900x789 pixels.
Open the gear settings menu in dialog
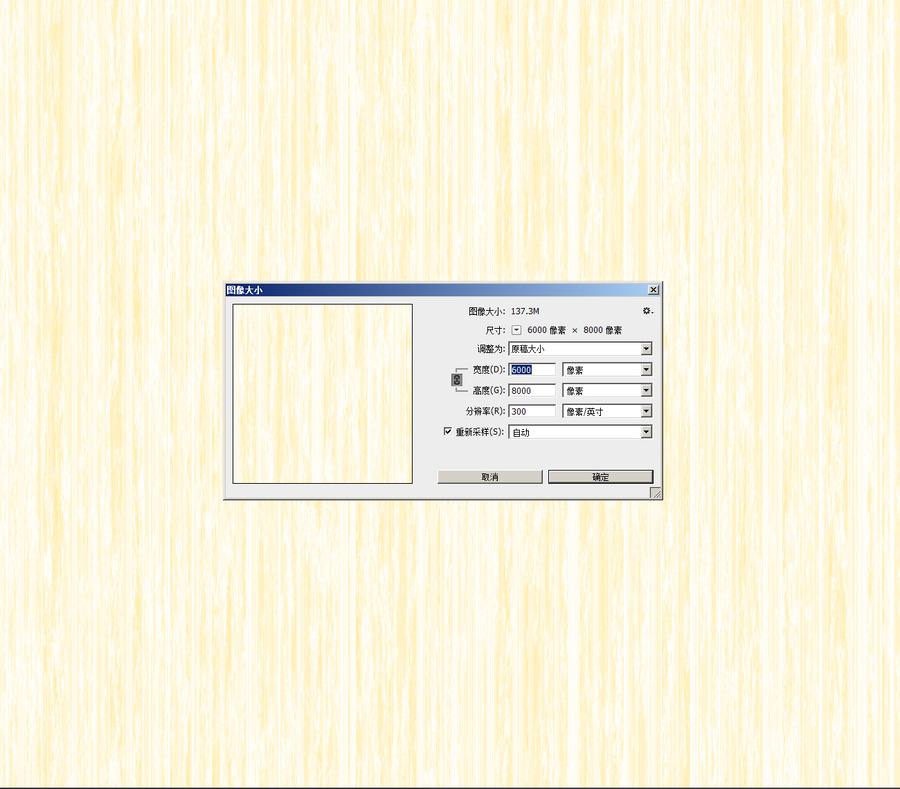click(x=647, y=311)
